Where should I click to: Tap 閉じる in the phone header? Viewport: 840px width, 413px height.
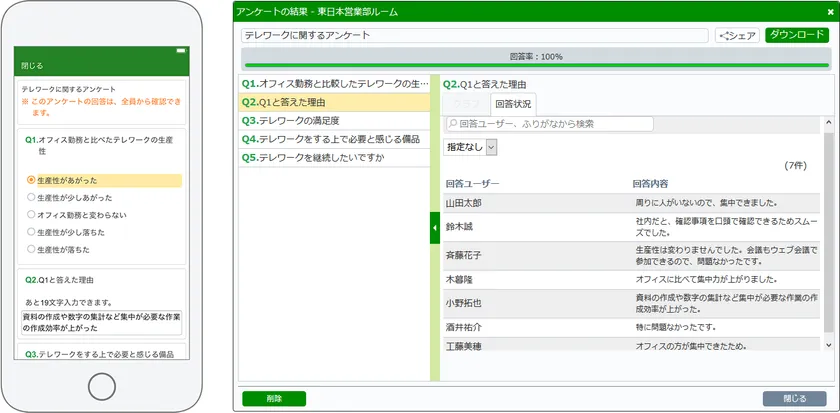coord(32,66)
